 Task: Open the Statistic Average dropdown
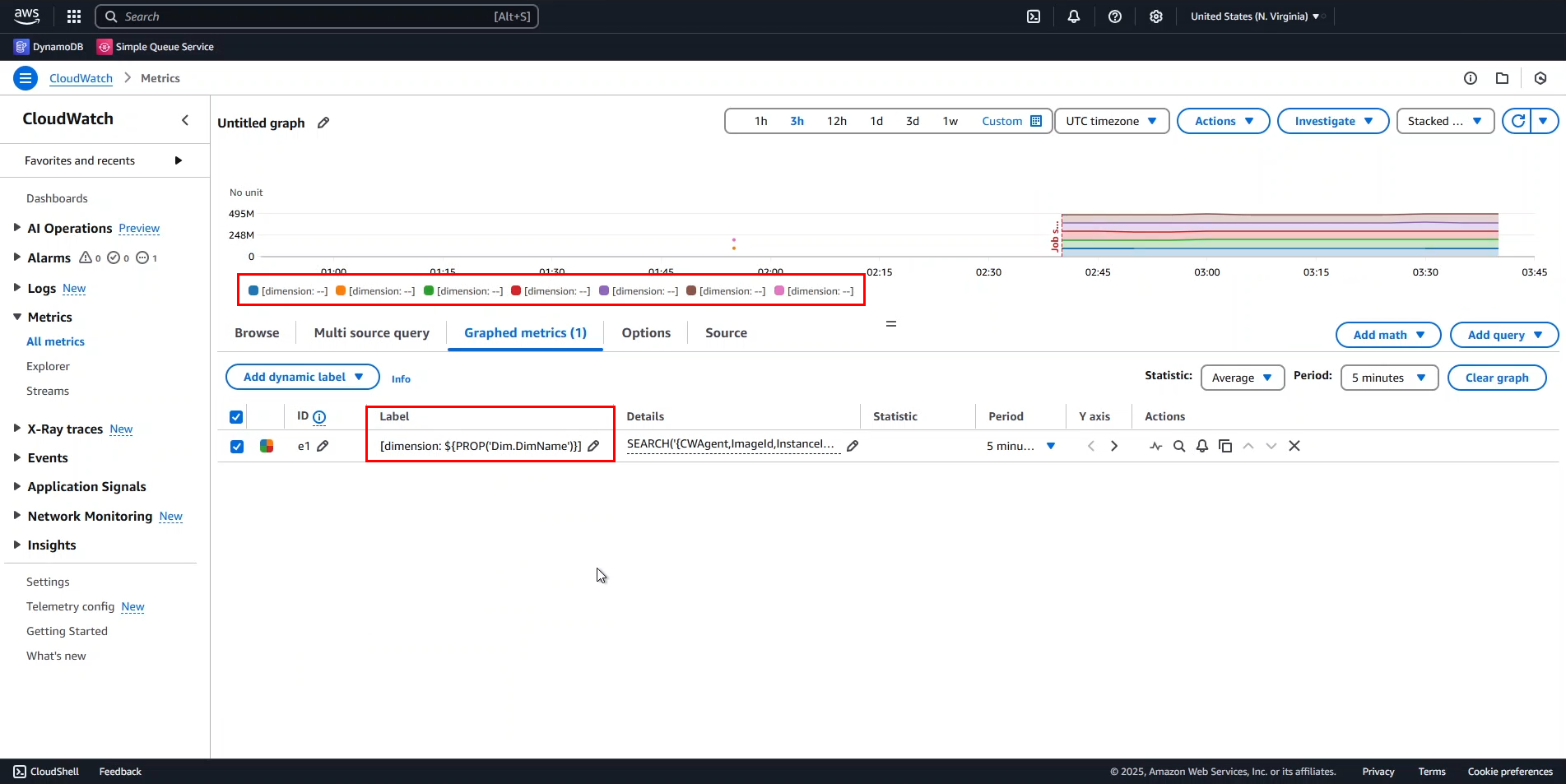1242,377
